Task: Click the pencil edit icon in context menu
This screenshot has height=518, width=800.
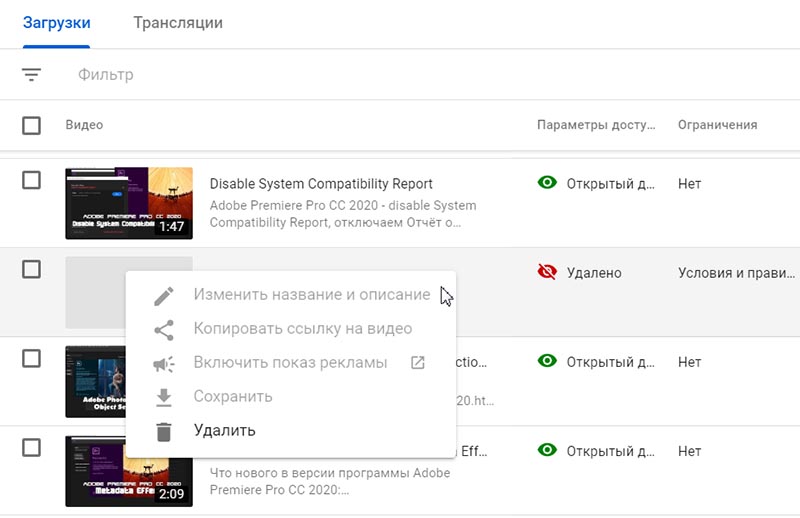Action: point(163,295)
